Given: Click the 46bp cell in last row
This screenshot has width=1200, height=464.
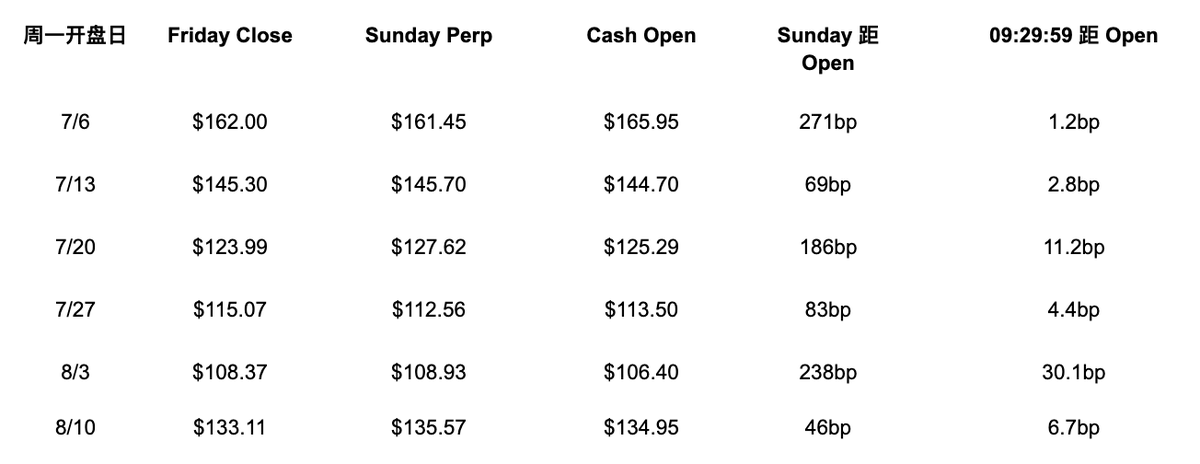Looking at the screenshot, I should (828, 427).
